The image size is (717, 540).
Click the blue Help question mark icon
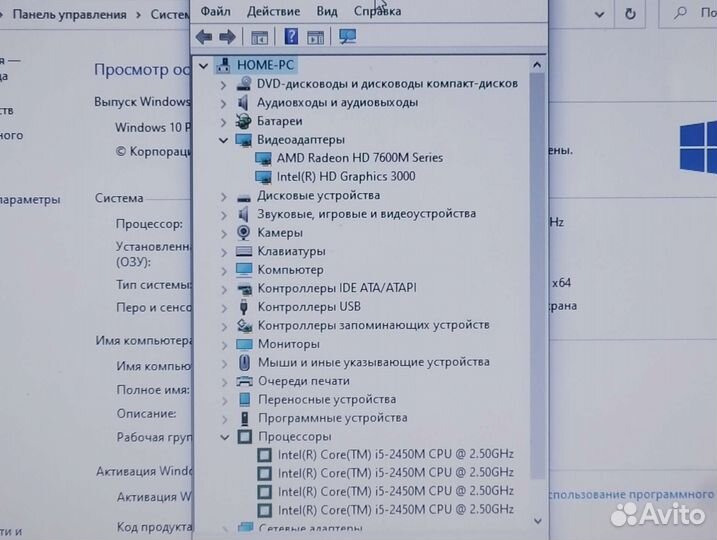point(291,36)
